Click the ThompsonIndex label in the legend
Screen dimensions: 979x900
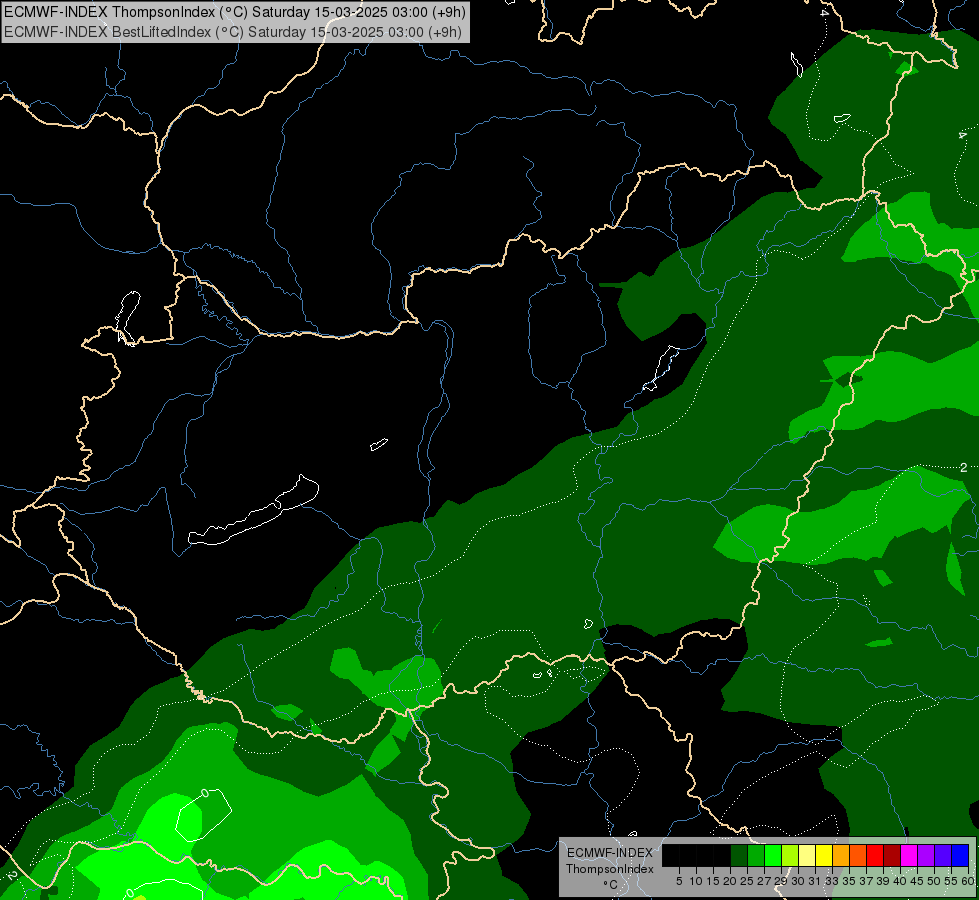tap(610, 869)
